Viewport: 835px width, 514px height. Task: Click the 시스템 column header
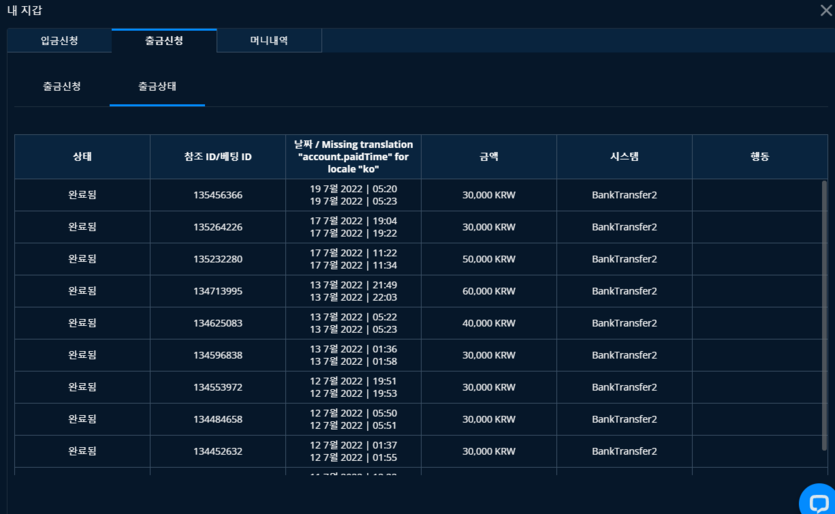[624, 157]
